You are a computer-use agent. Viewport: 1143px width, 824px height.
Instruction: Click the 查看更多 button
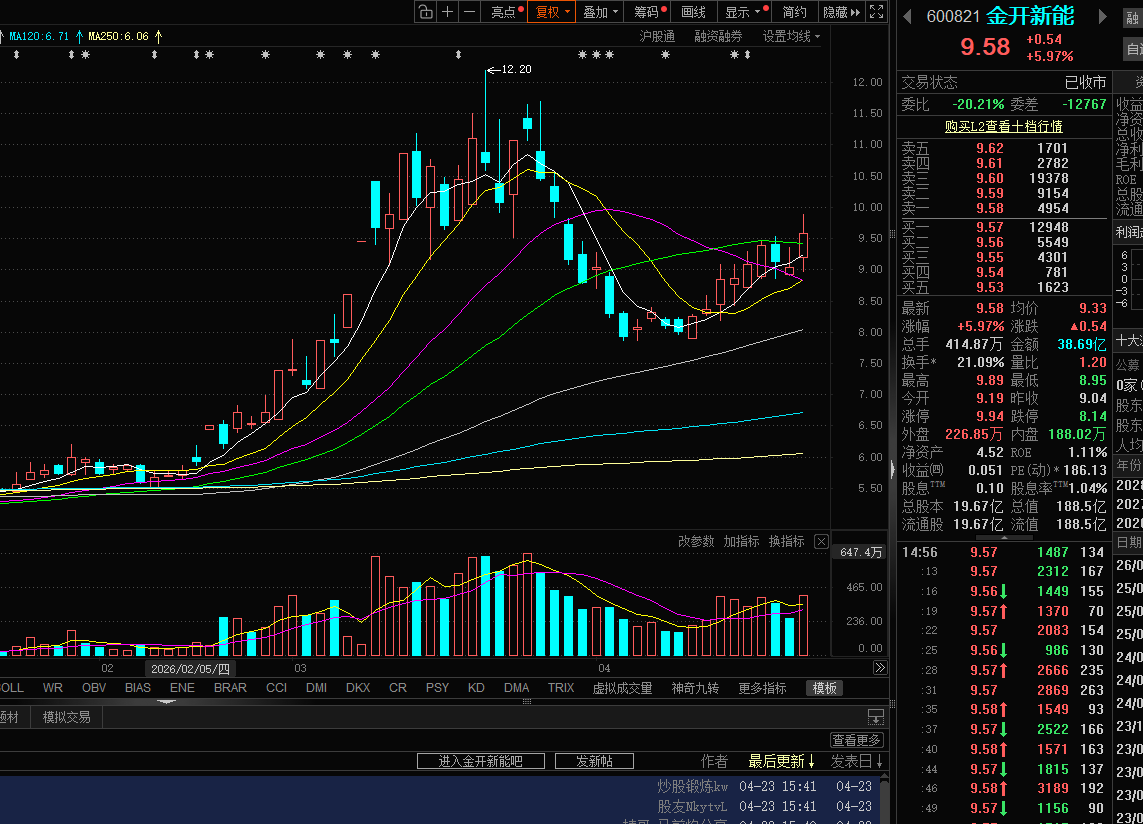point(857,740)
